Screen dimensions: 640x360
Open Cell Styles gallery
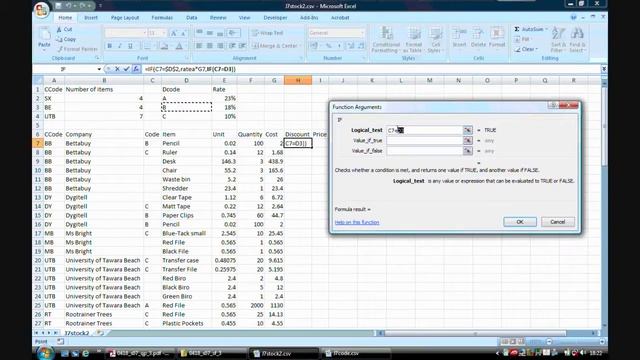[x=436, y=40]
